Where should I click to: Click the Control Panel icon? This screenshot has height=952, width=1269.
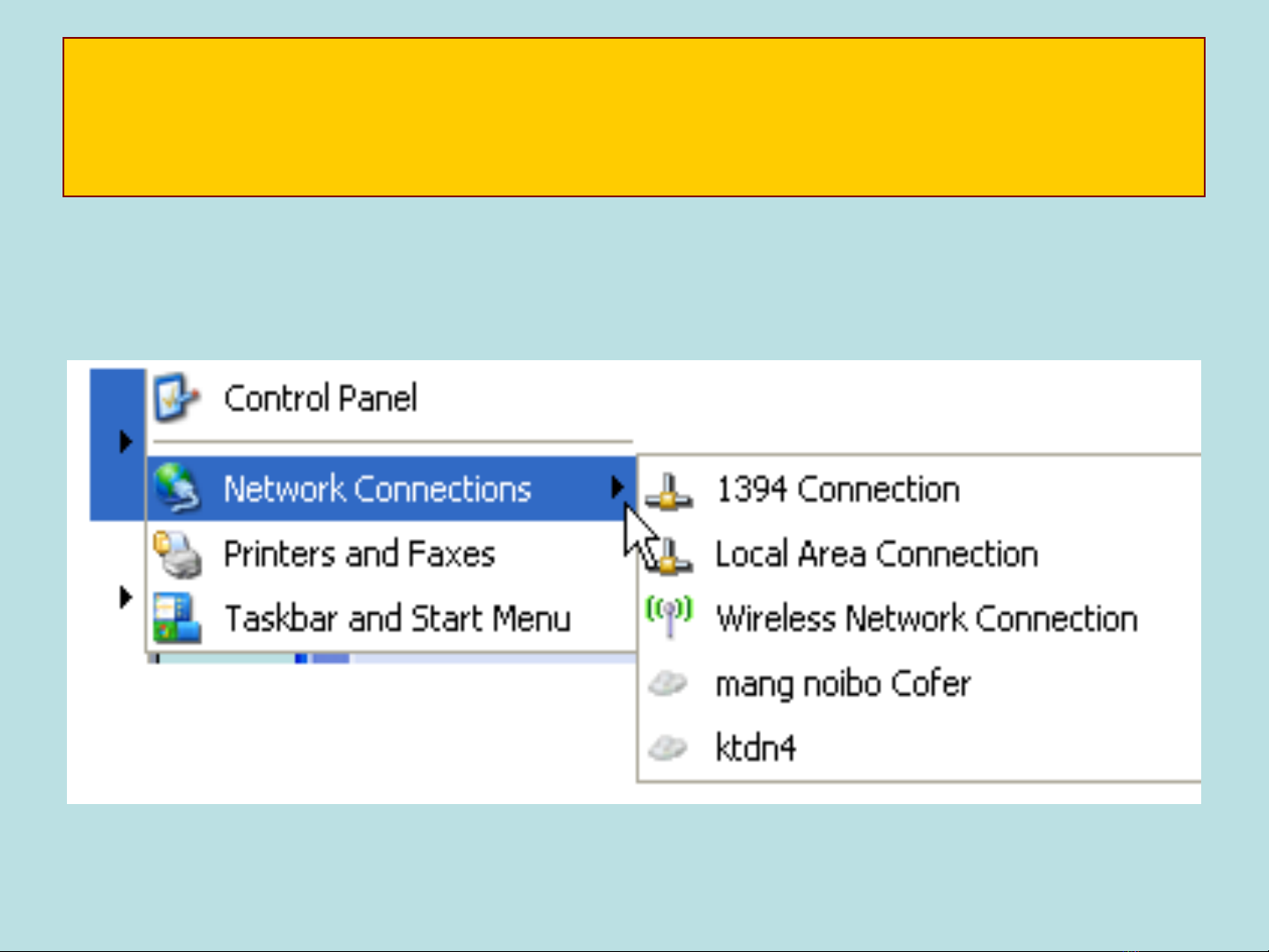click(176, 398)
